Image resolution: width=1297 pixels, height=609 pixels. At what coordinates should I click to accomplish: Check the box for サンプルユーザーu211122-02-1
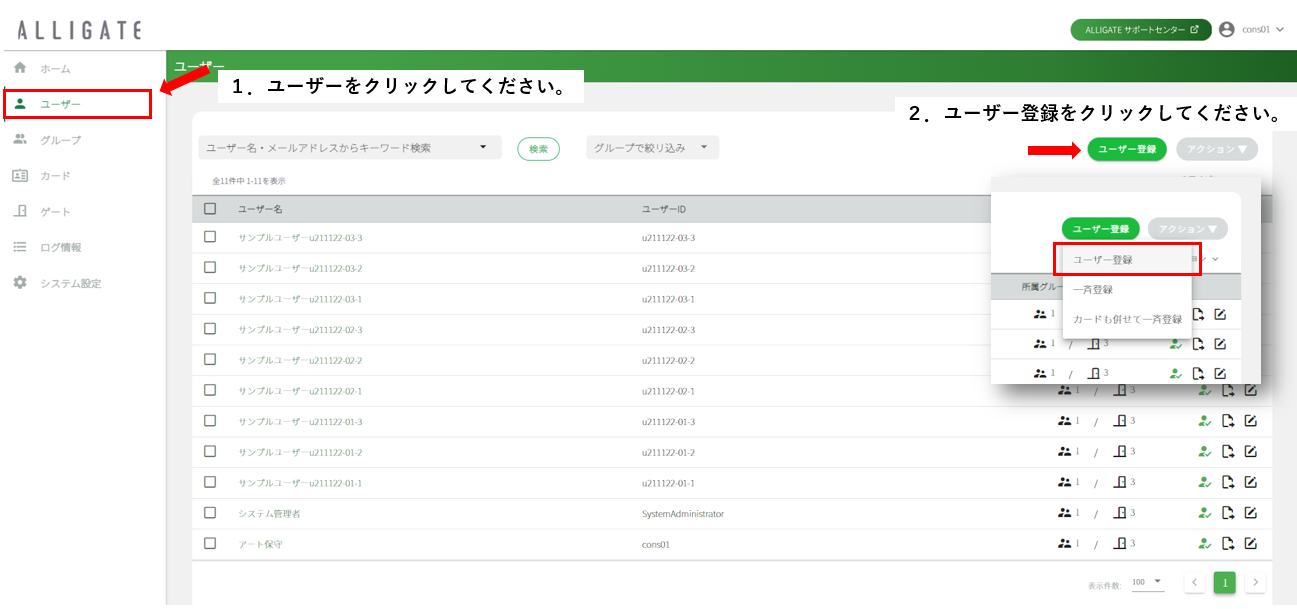210,390
